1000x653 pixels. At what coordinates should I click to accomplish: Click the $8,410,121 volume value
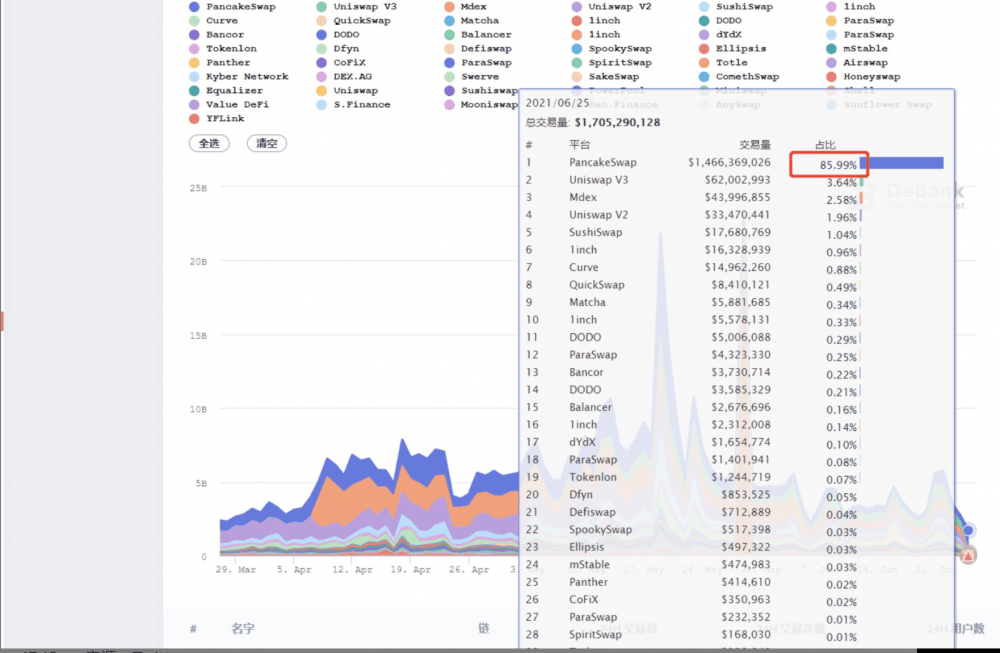(x=741, y=284)
